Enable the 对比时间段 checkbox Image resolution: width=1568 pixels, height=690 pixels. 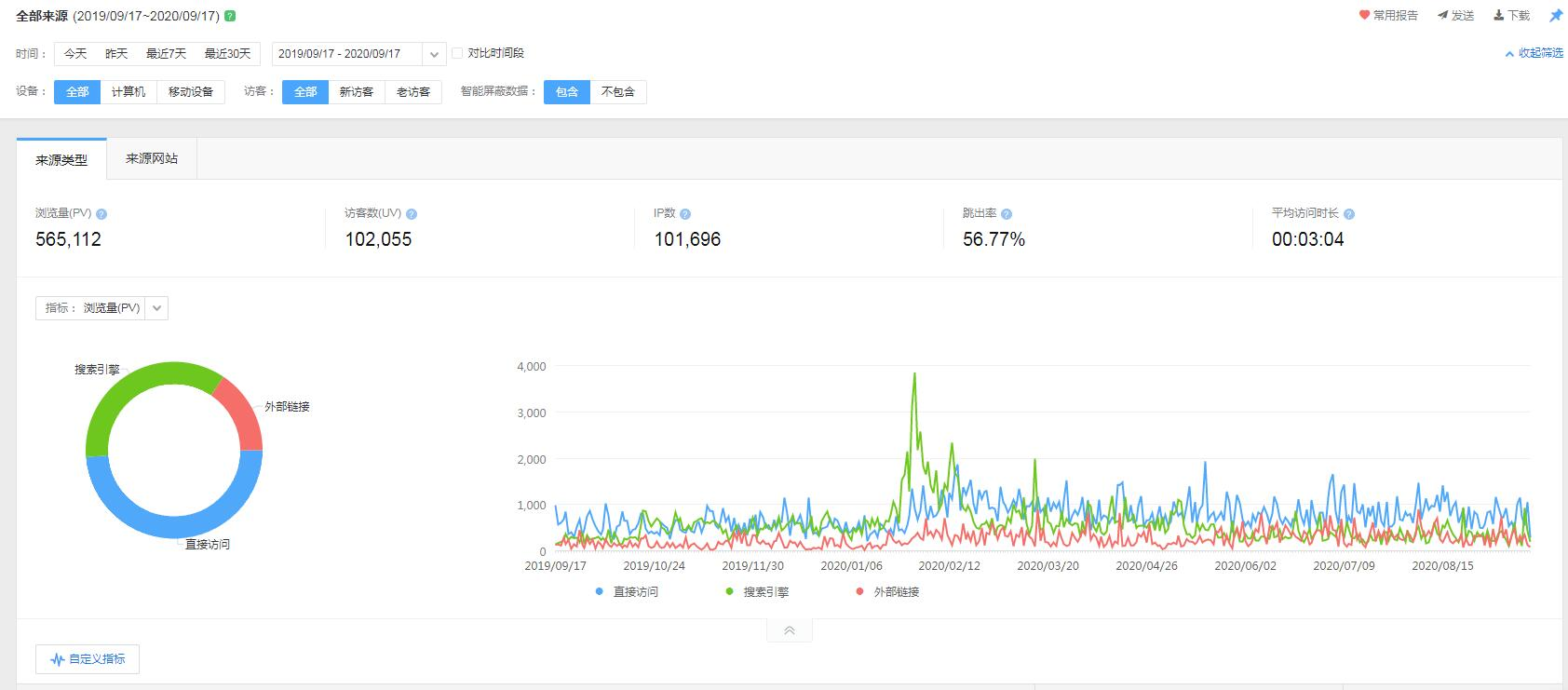(457, 53)
